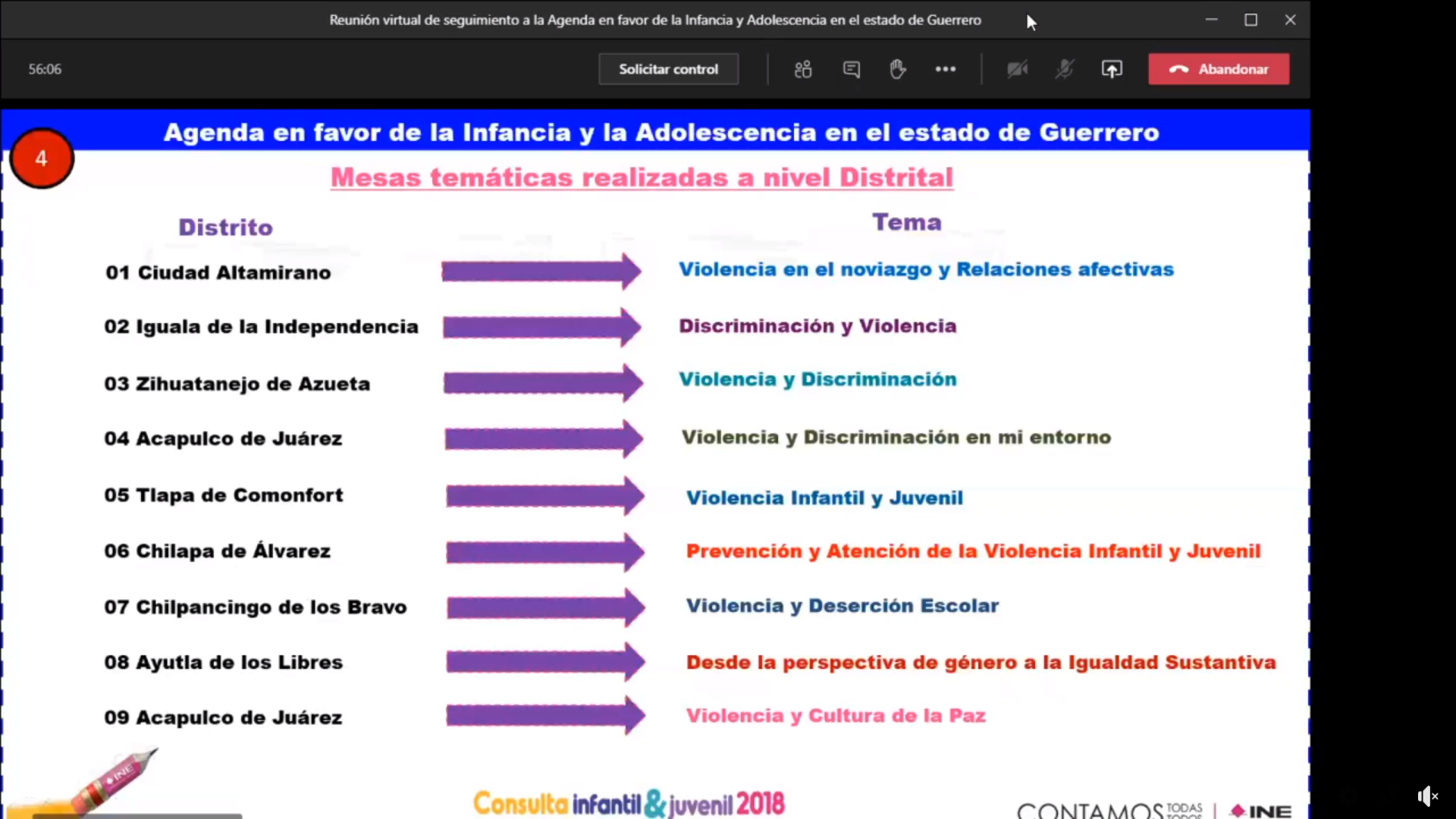Click the purple arrow beside Ciudad Altamirano

click(x=541, y=271)
